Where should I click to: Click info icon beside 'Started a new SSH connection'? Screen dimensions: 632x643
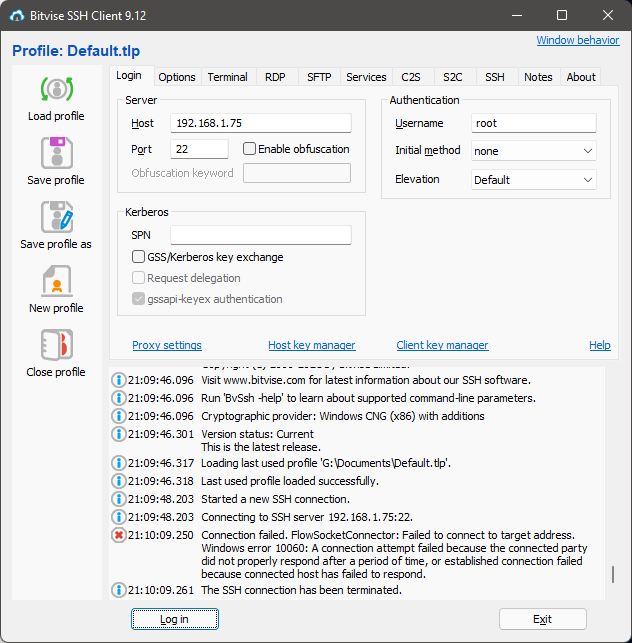click(119, 499)
